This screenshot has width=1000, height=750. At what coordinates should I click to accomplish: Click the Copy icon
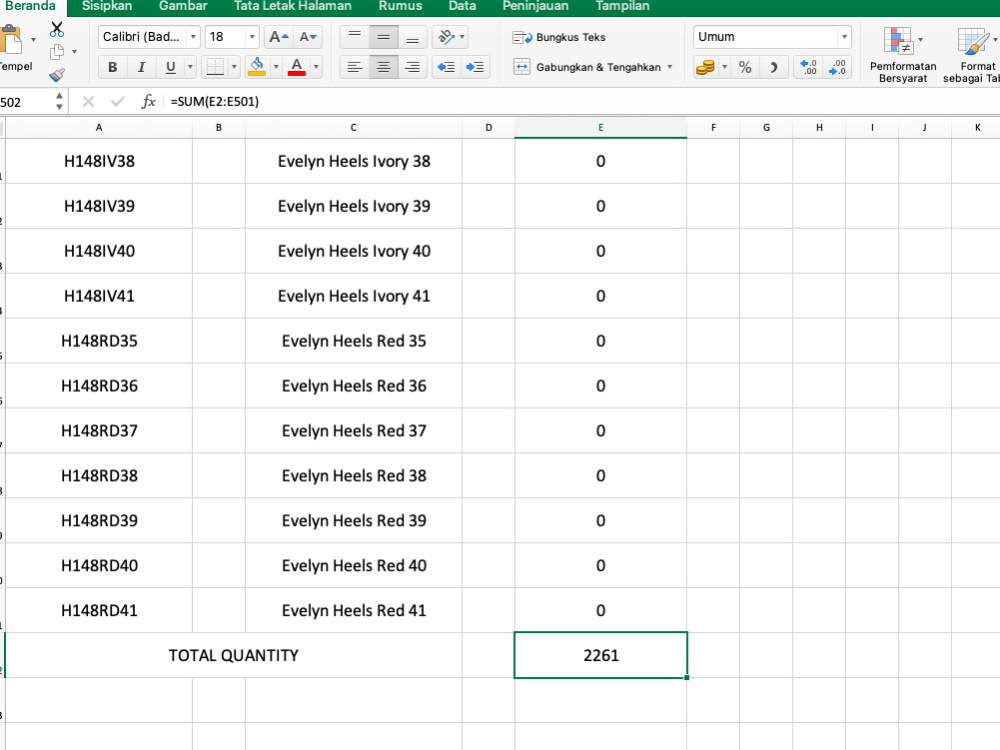[57, 52]
